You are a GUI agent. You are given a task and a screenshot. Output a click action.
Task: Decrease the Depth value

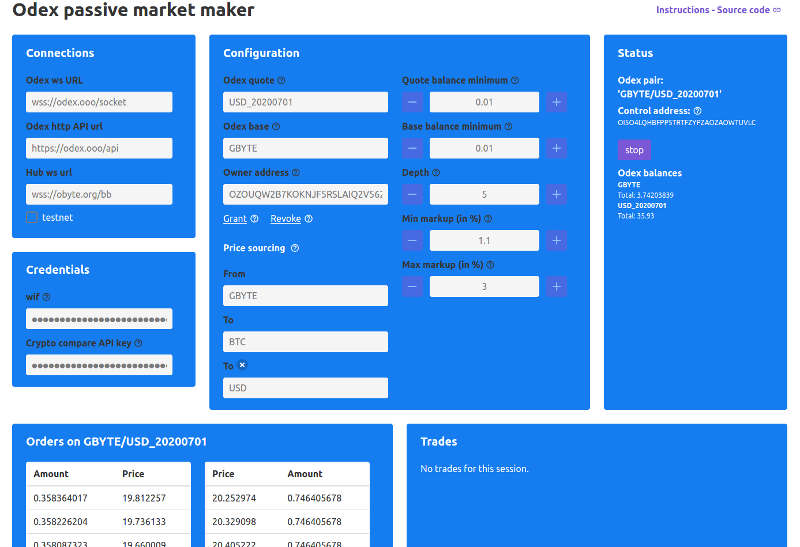pyautogui.click(x=412, y=194)
